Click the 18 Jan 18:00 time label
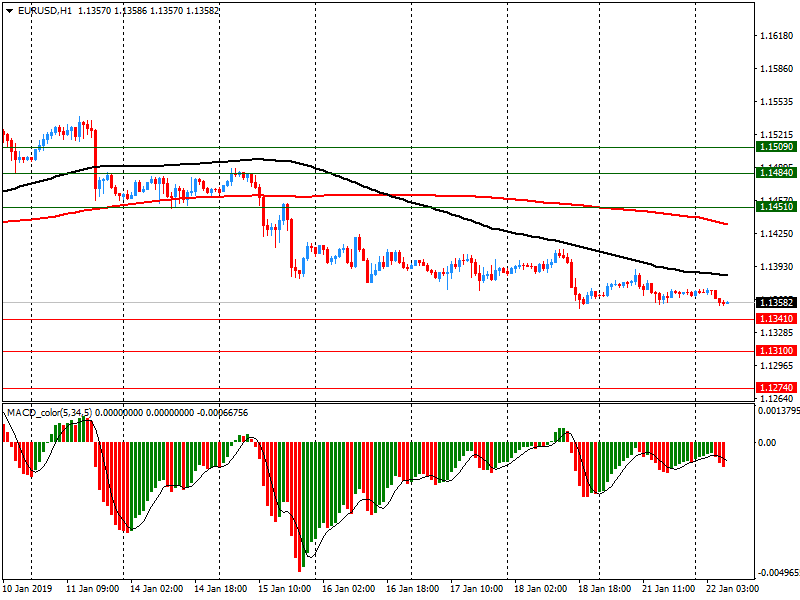The width and height of the screenshot is (800, 600). pyautogui.click(x=605, y=589)
